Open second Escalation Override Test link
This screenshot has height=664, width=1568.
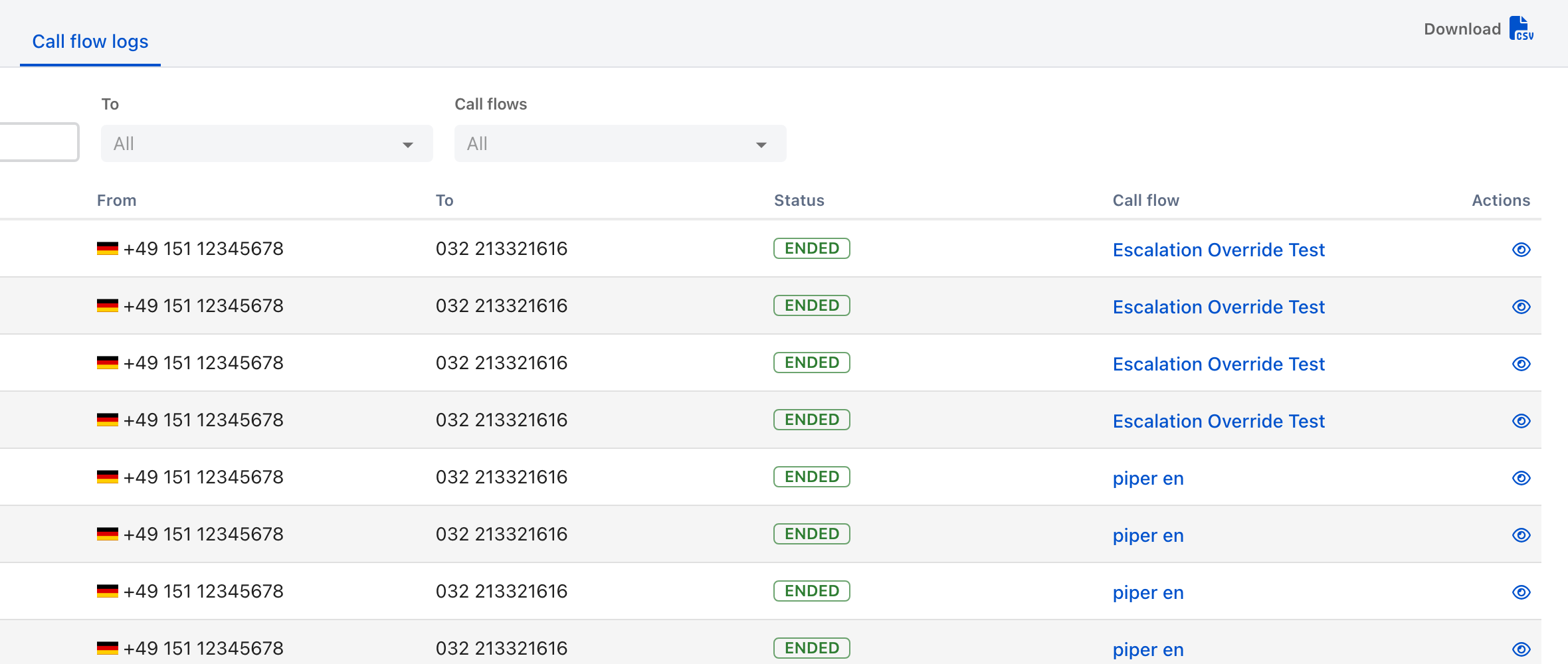(x=1219, y=307)
